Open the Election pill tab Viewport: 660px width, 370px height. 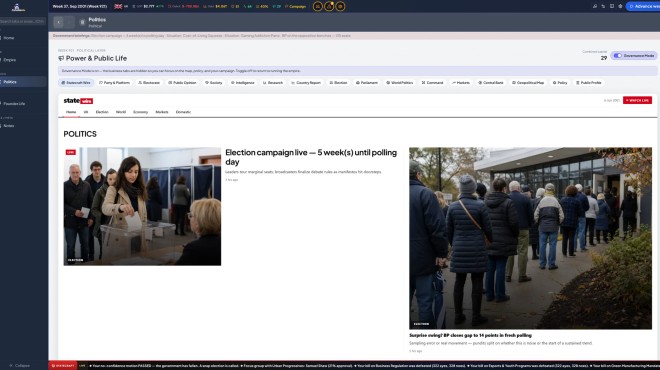pyautogui.click(x=338, y=83)
